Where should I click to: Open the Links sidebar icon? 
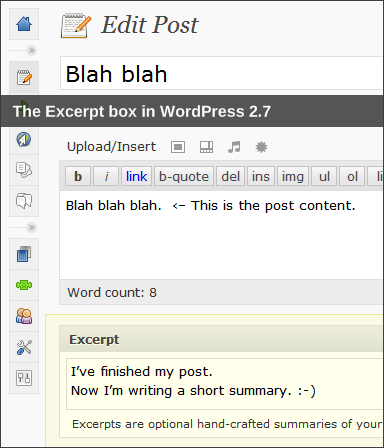[24, 139]
